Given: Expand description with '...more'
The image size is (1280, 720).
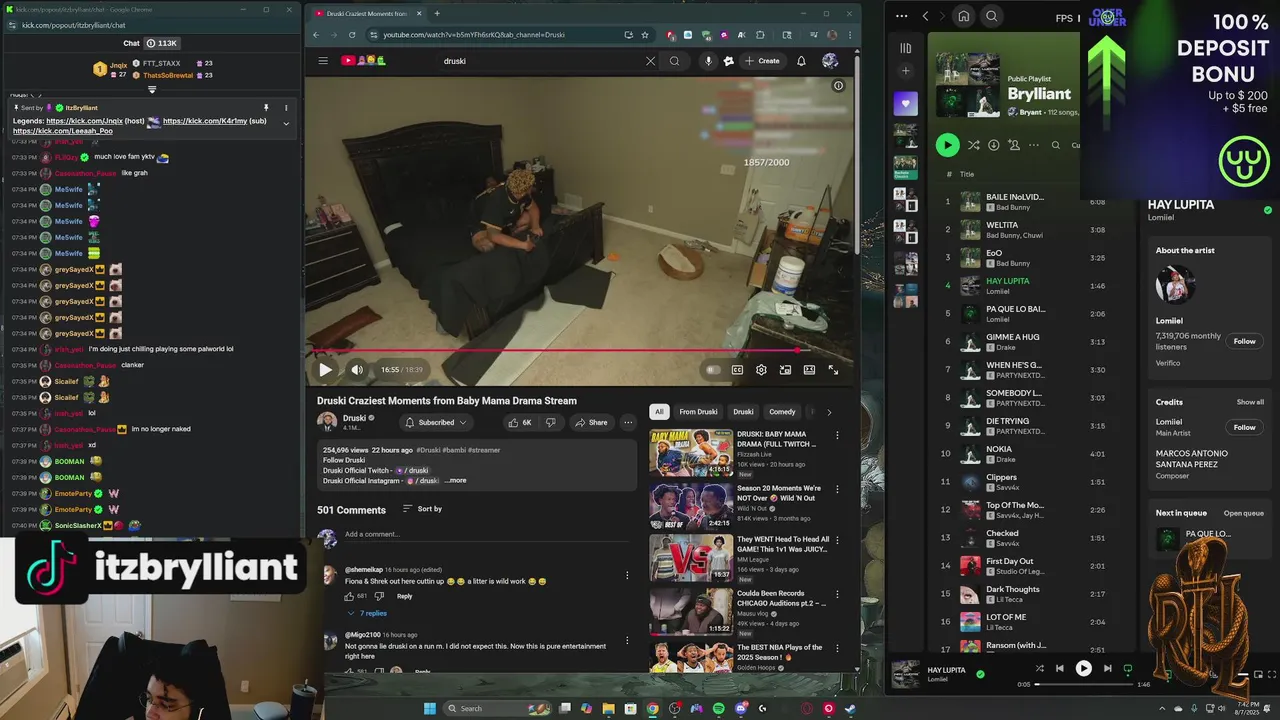Looking at the screenshot, I should pos(455,481).
